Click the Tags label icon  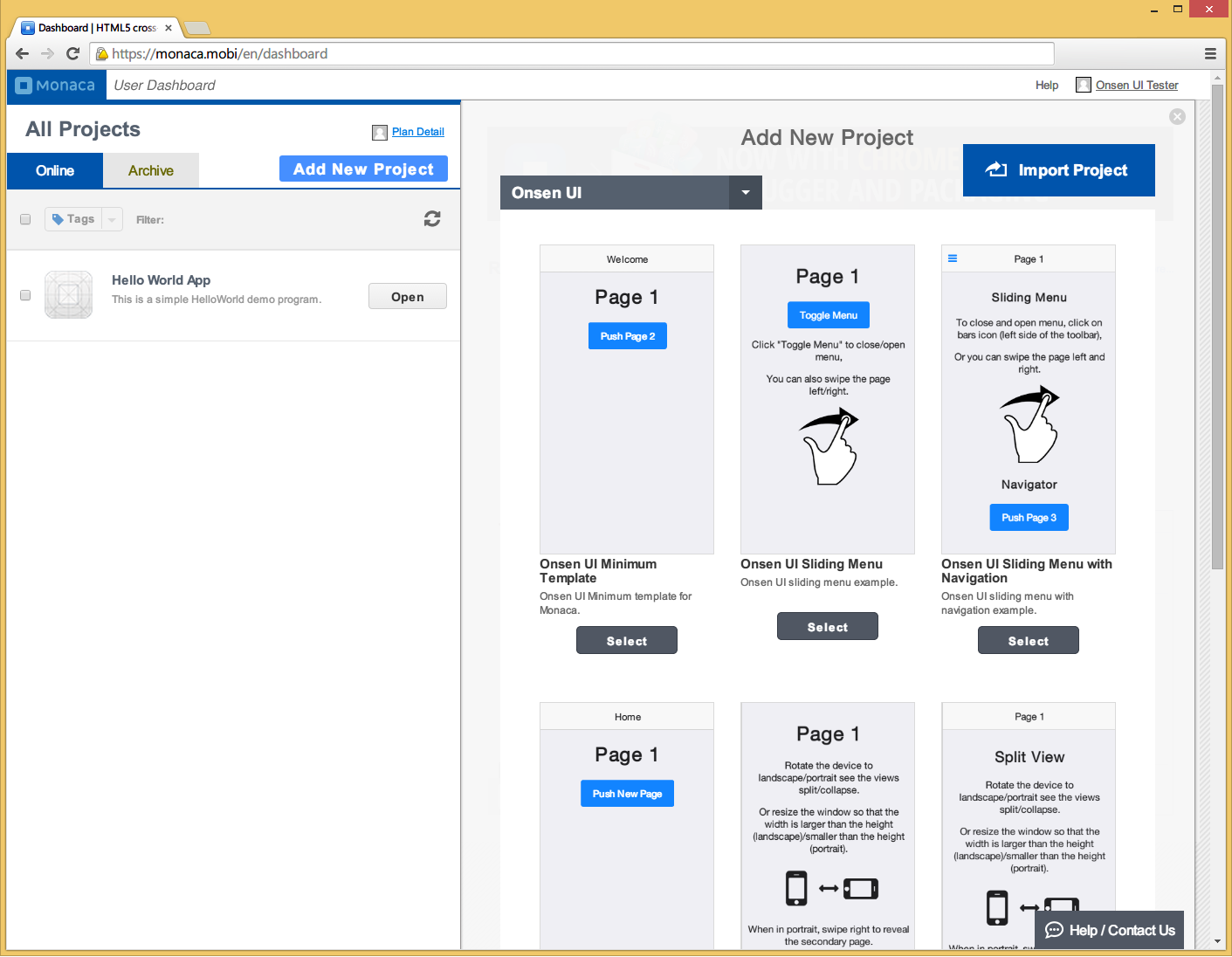point(58,218)
